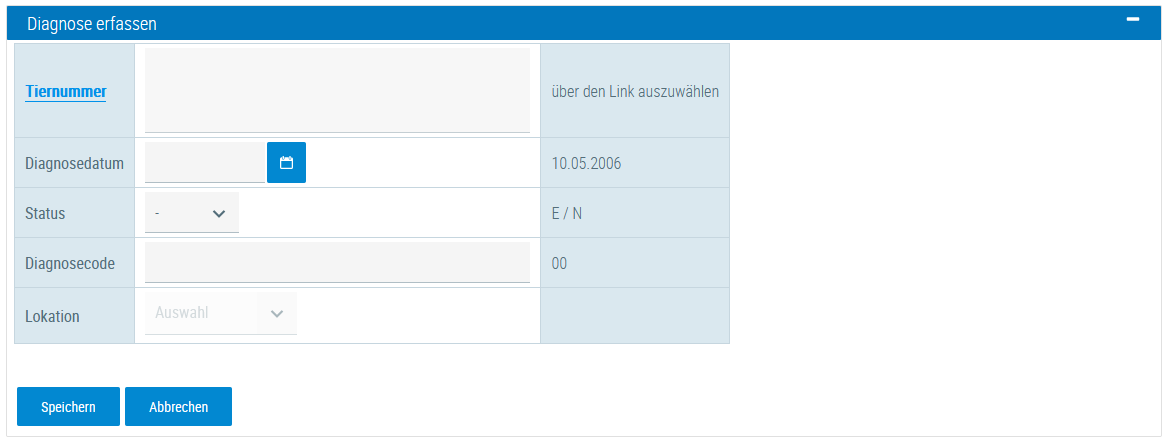The width and height of the screenshot is (1170, 443).
Task: Select the Diagnosecode input field
Action: coord(337,263)
